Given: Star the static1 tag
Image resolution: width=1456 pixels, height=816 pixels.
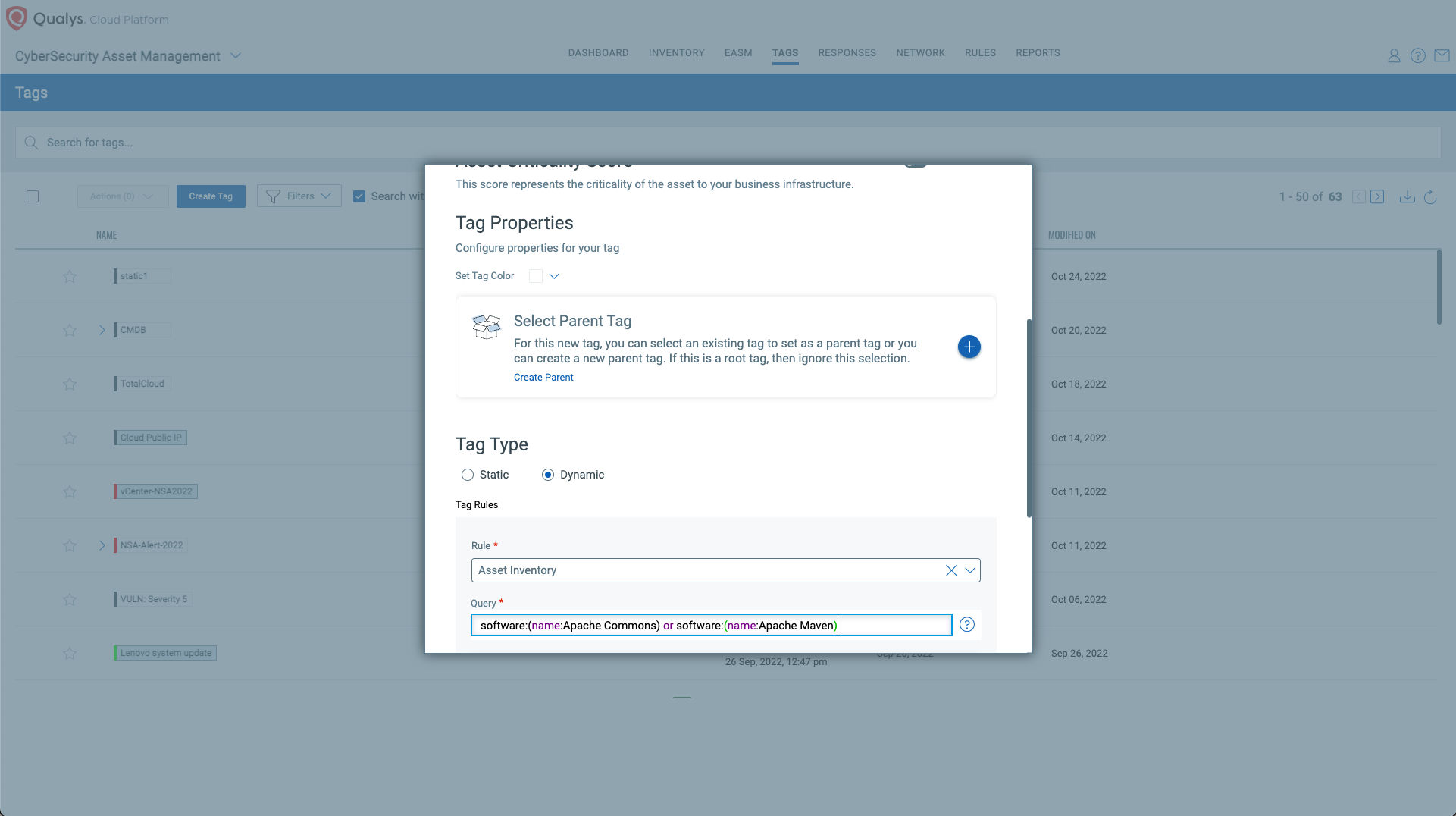Looking at the screenshot, I should tap(70, 277).
